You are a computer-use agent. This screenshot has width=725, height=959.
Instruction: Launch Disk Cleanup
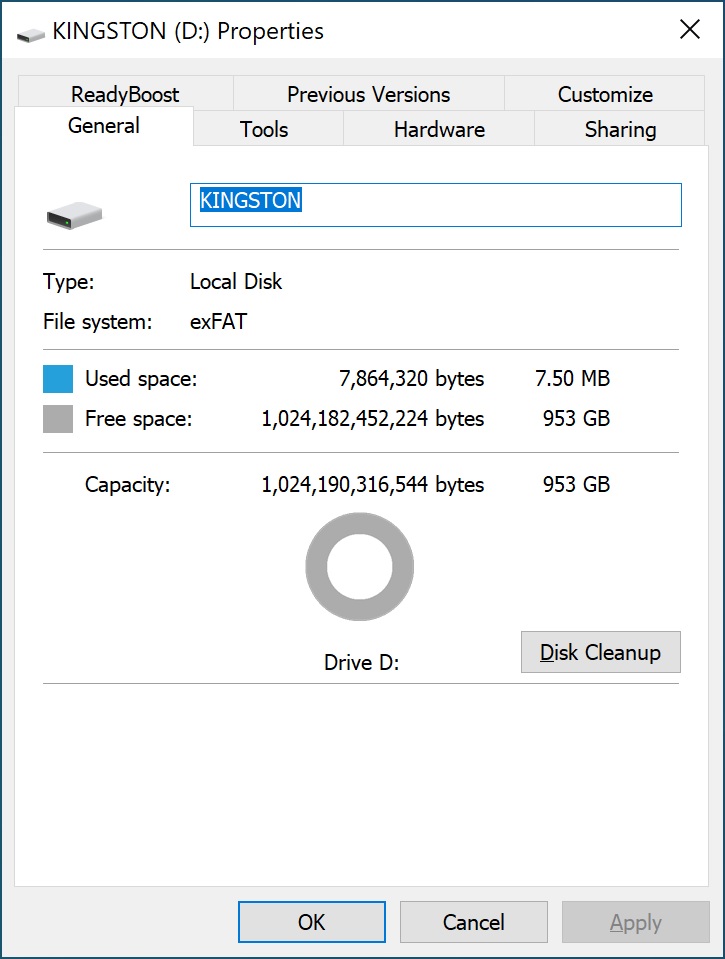click(x=601, y=652)
